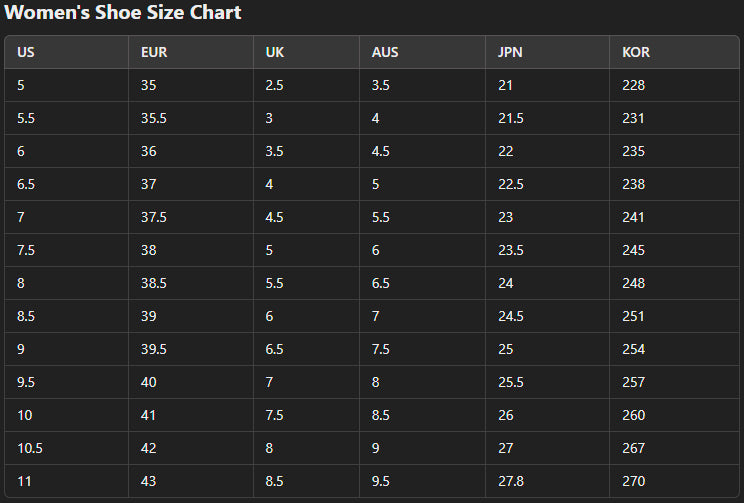Select the KOR 254 cell
Image resolution: width=744 pixels, height=503 pixels.
[x=633, y=349]
